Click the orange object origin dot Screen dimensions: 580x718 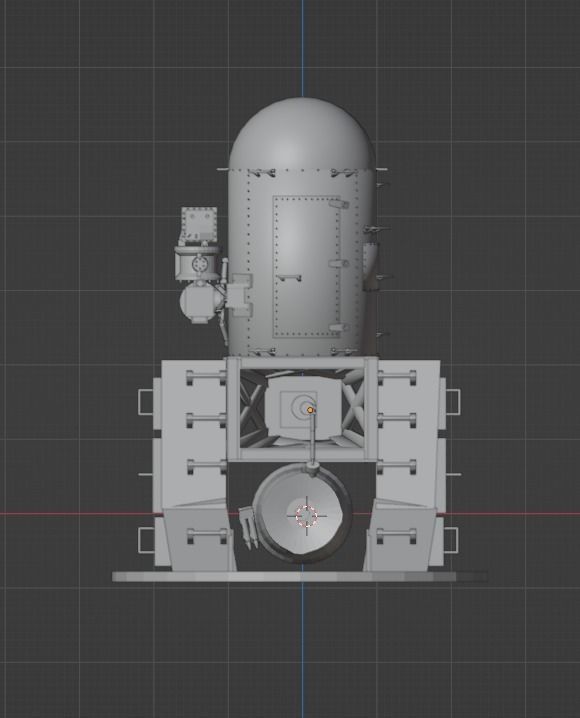tap(310, 410)
